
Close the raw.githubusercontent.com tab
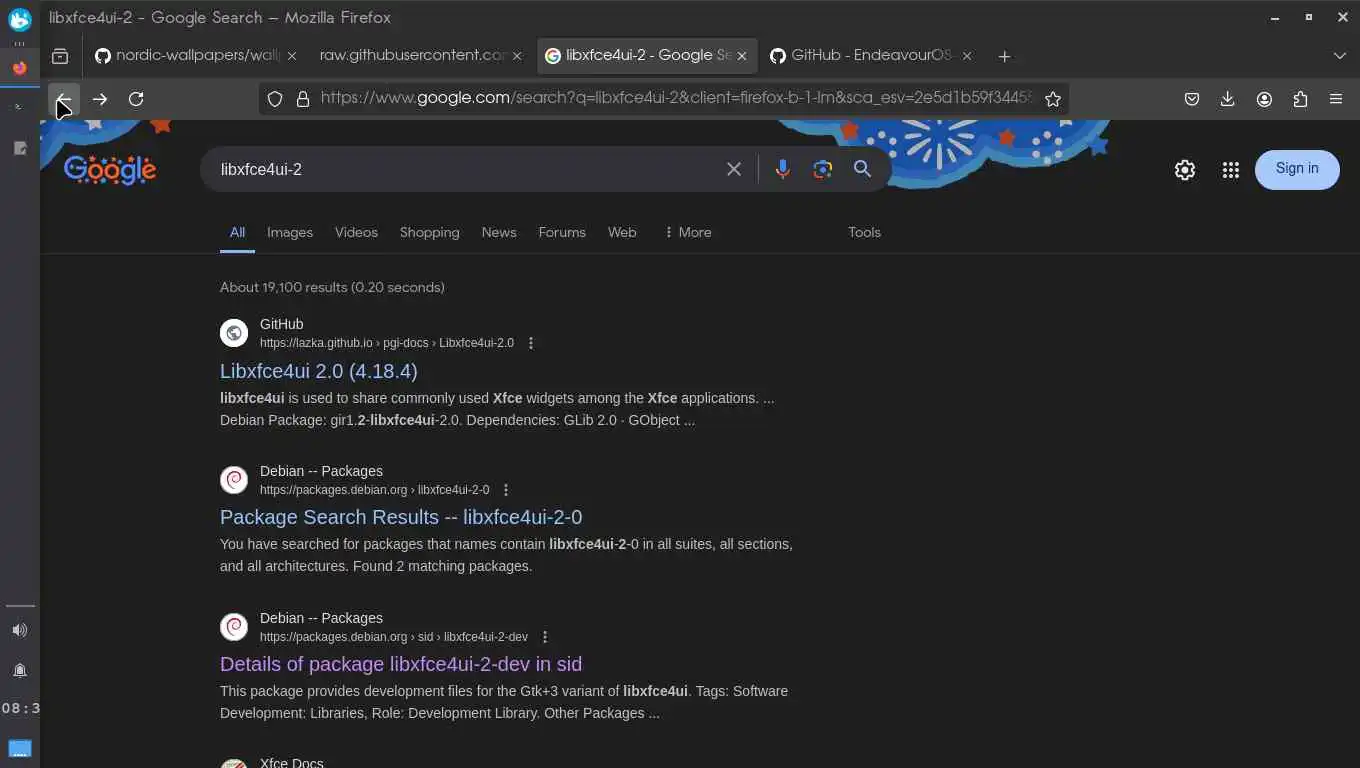click(517, 56)
